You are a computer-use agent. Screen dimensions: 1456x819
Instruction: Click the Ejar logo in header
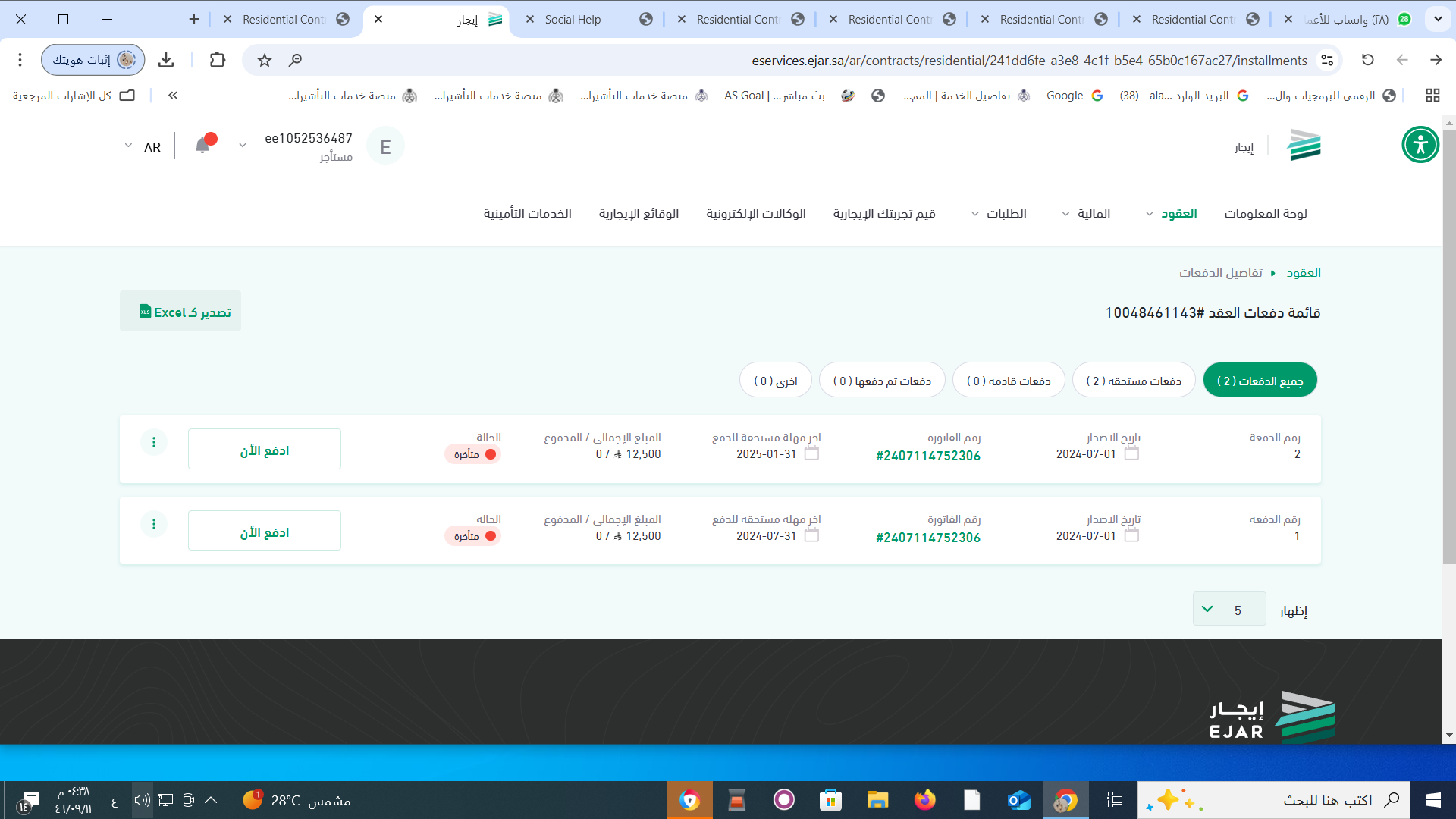1304,145
